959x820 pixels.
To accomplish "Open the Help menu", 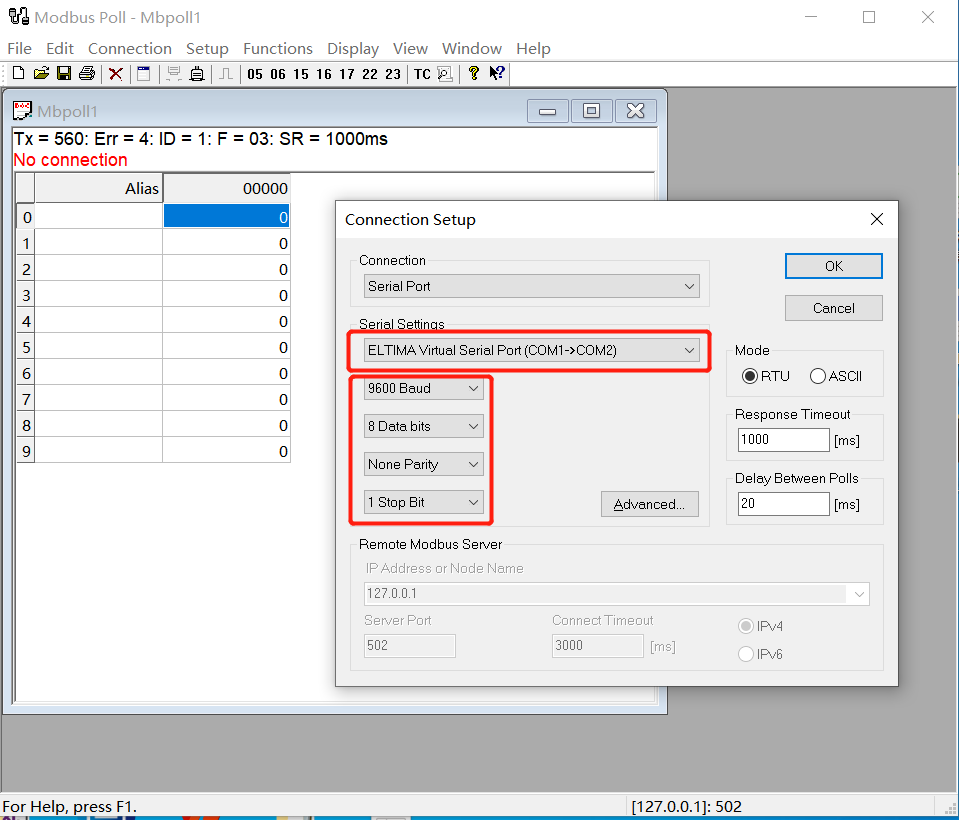I will pos(533,48).
